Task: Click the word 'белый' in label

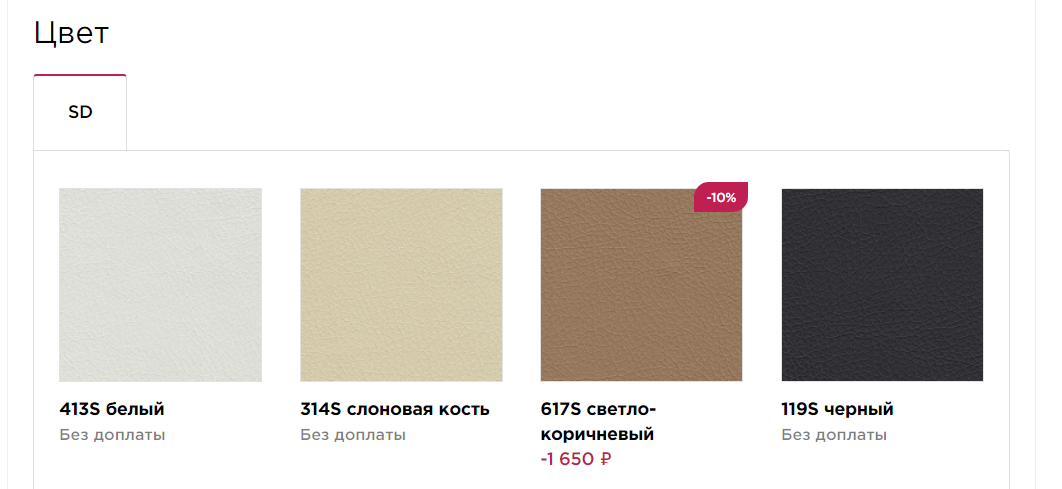Action: [135, 409]
